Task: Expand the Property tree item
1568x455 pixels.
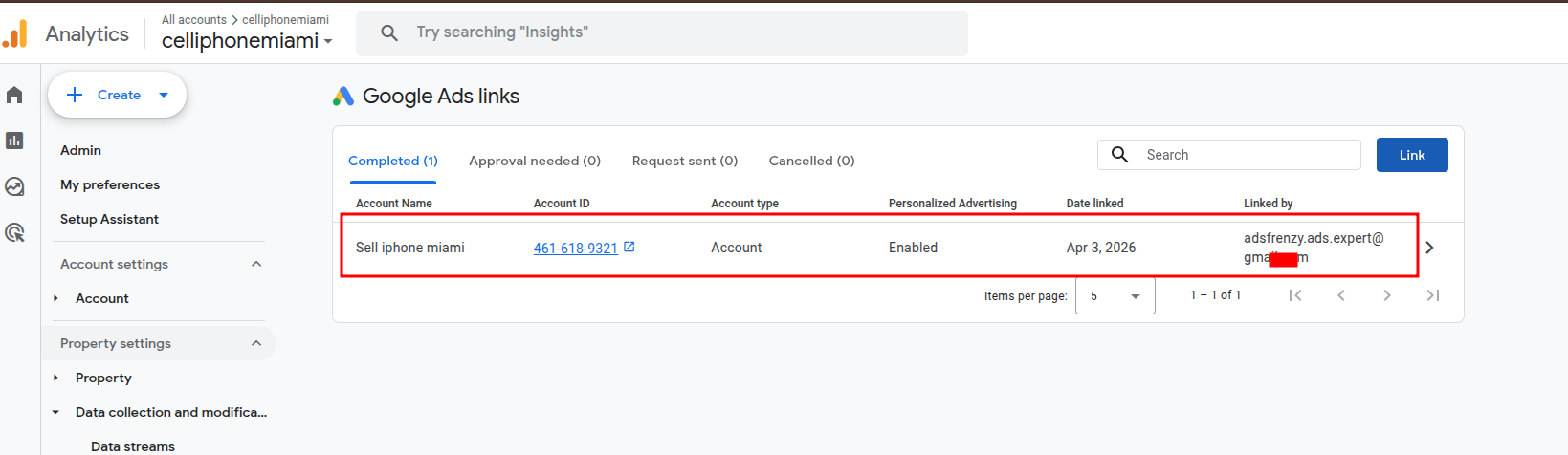Action: [55, 378]
